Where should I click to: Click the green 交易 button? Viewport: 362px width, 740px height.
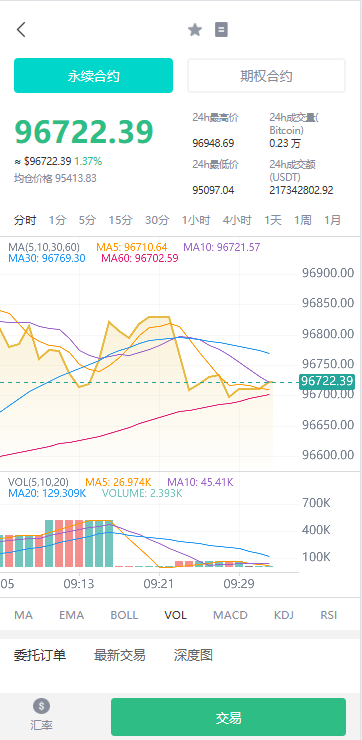point(228,717)
